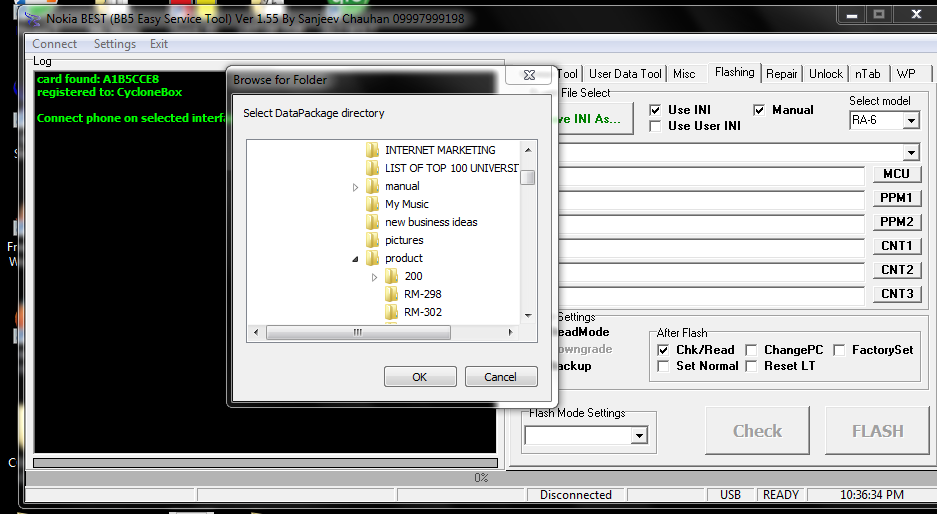Select the RM-298 folder icon
This screenshot has height=514, width=937.
(x=391, y=293)
